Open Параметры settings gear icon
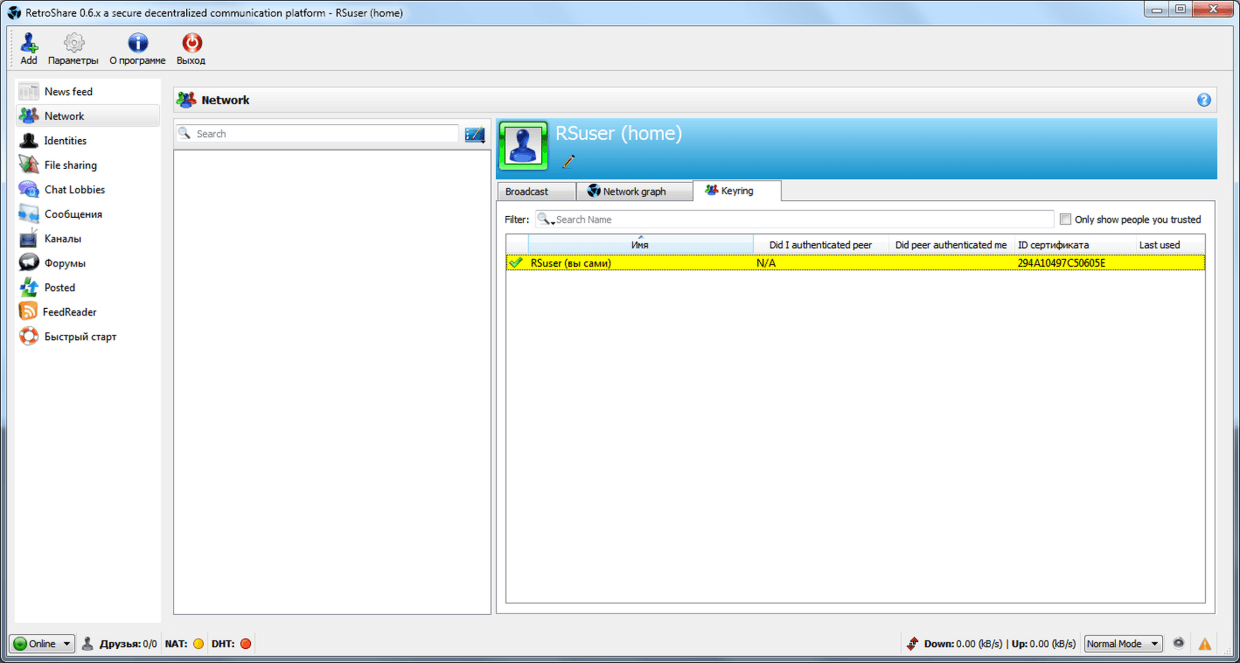Viewport: 1240px width, 663px height. 73,44
